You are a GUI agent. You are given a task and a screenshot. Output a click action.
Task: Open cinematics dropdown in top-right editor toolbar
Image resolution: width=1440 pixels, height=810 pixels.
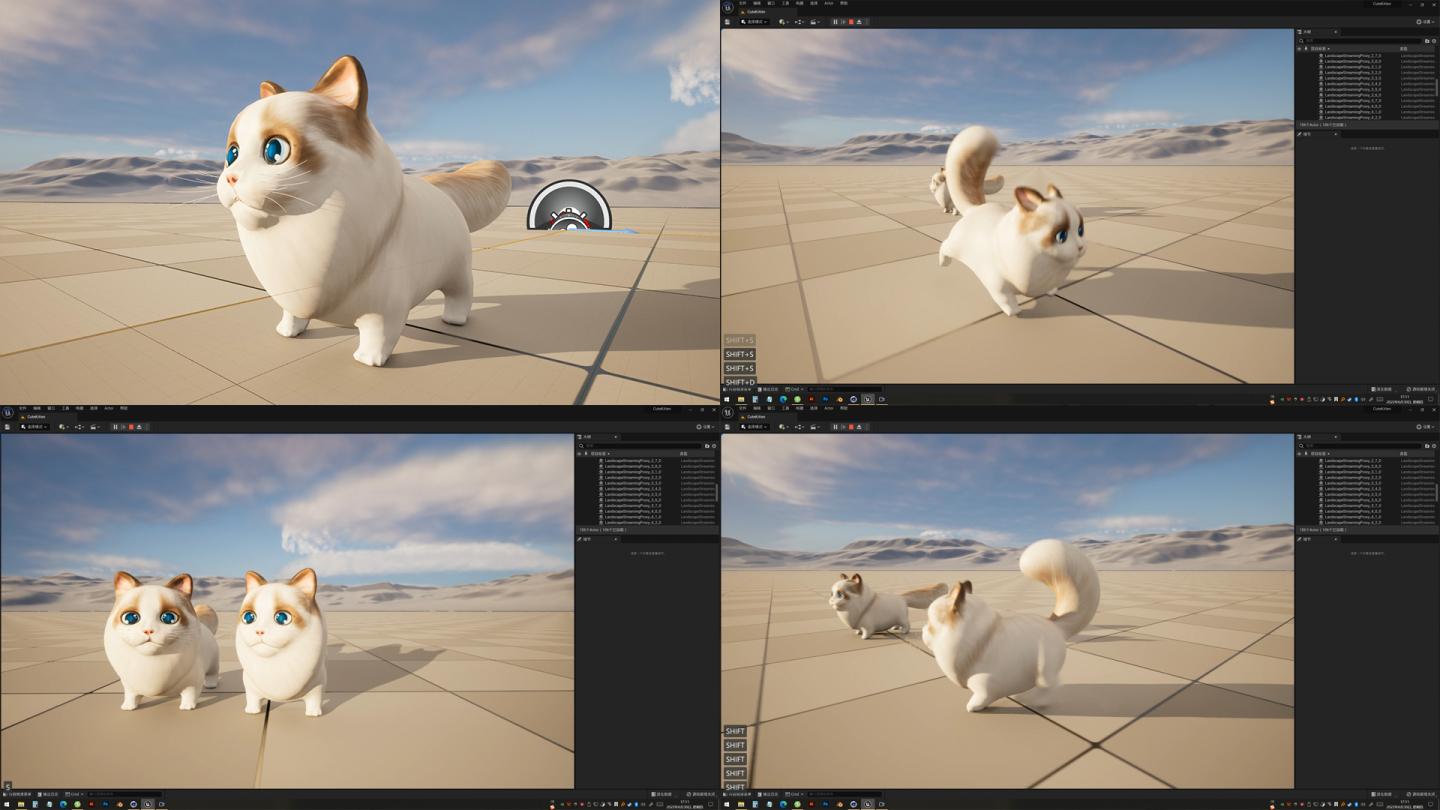point(815,22)
